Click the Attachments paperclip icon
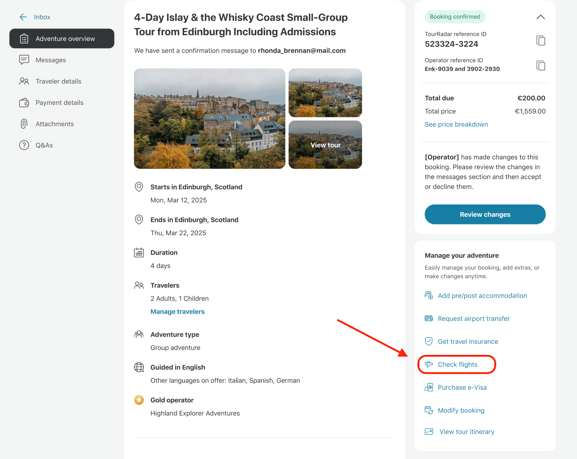The width and height of the screenshot is (577, 459). coord(24,124)
